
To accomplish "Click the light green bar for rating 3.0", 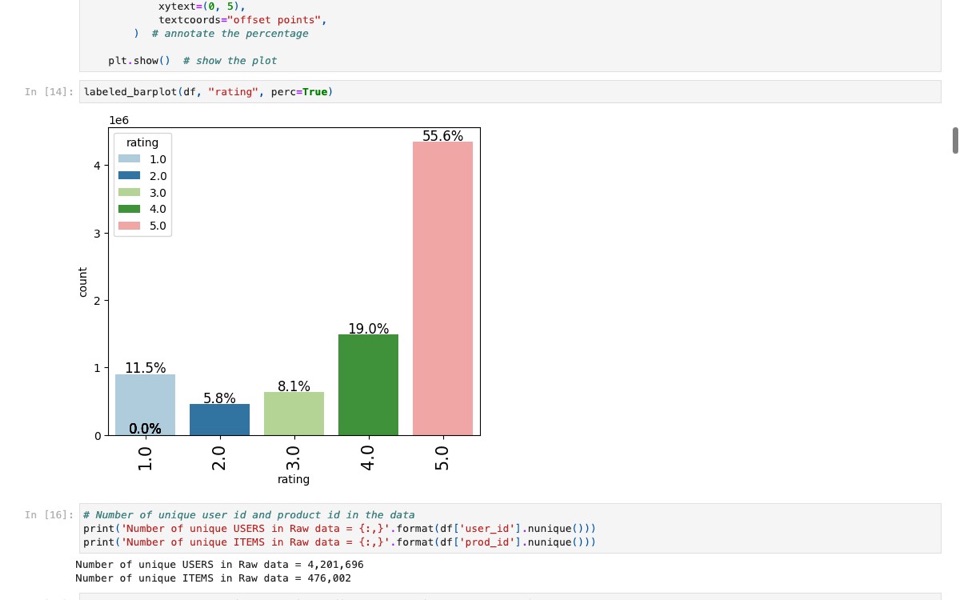I will [294, 414].
